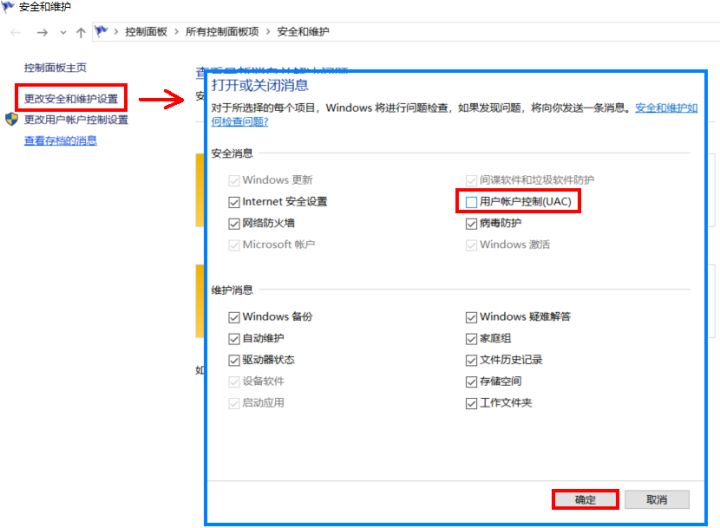Click the disabled 设备软件 checkbox
720x528 pixels.
(x=234, y=382)
